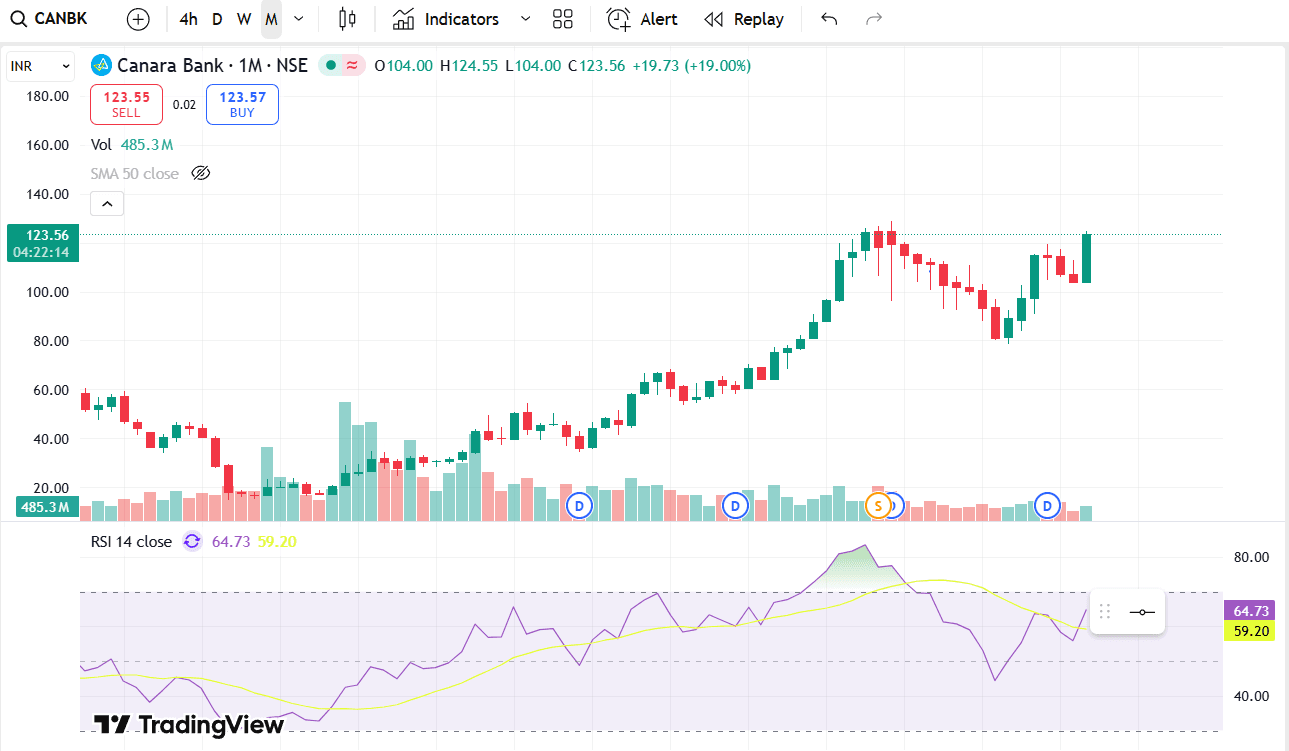Click the 160.00 price axis label

47,145
